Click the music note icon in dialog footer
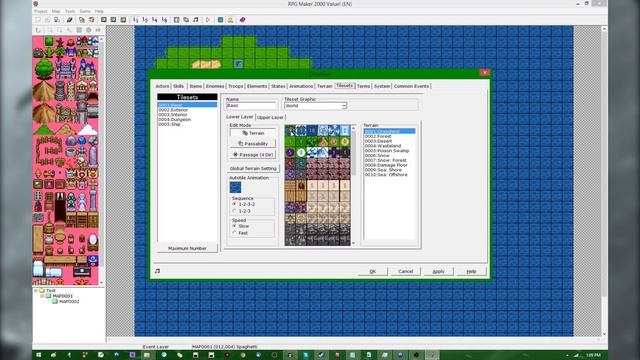This screenshot has width=640, height=360. pos(158,271)
